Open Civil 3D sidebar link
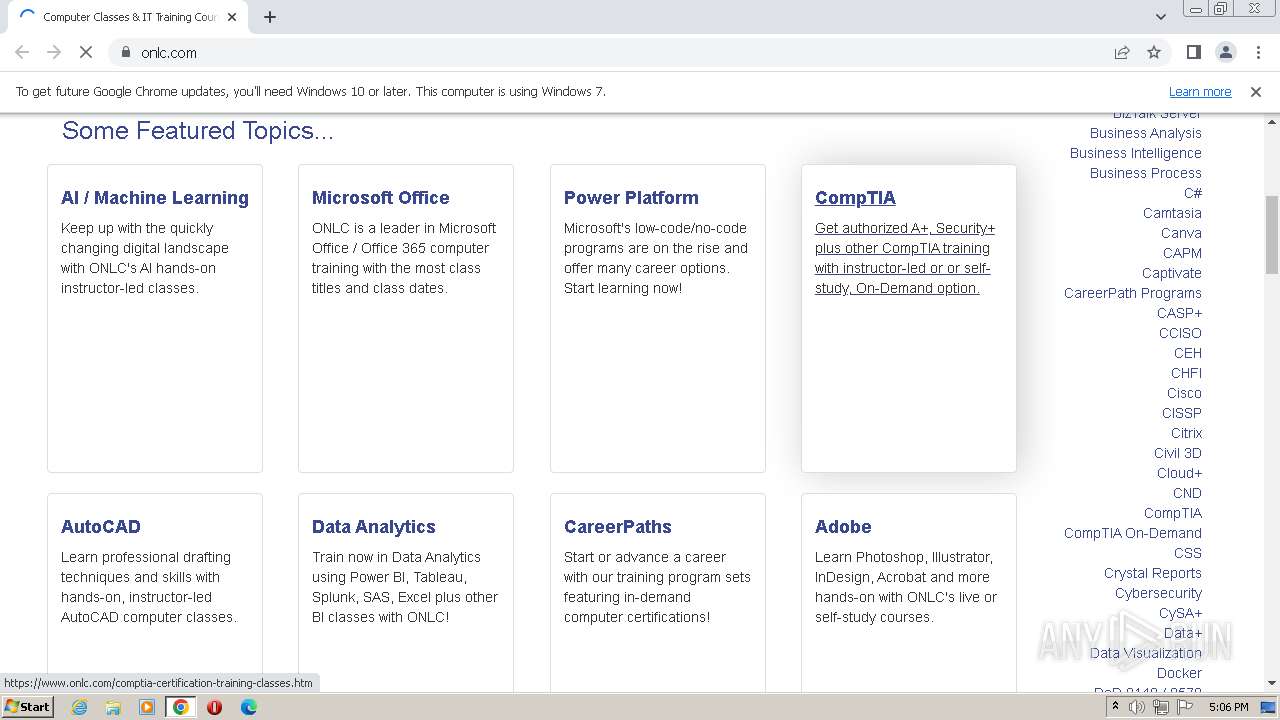 coord(1178,453)
